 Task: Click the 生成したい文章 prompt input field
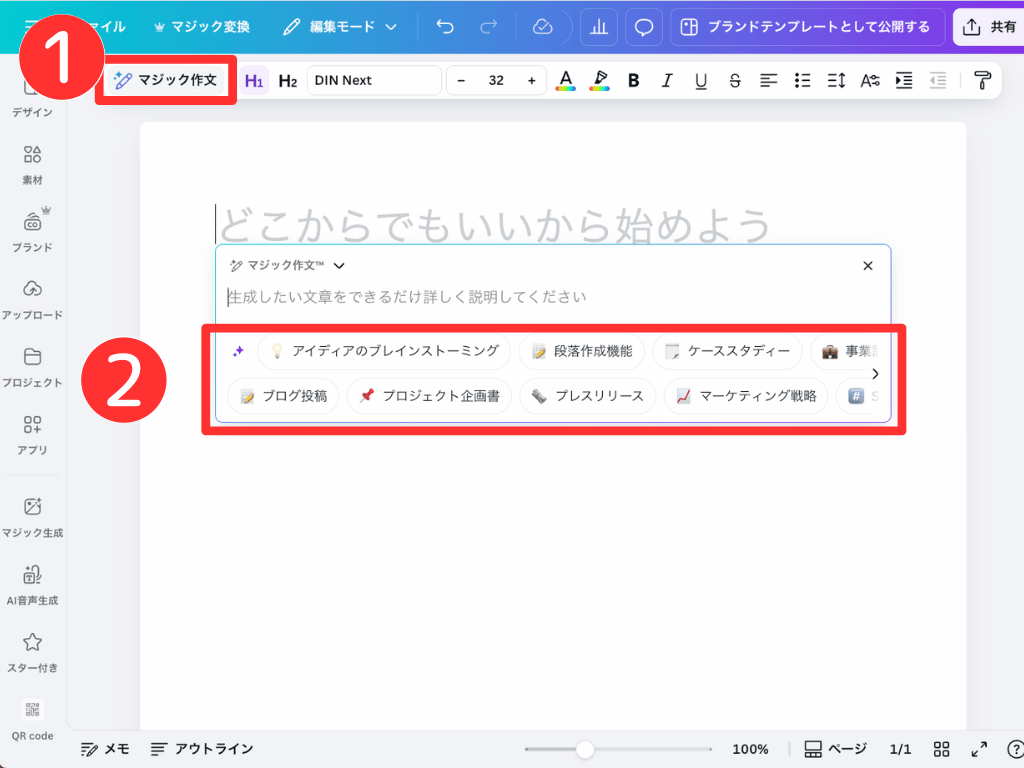pyautogui.click(x=552, y=297)
